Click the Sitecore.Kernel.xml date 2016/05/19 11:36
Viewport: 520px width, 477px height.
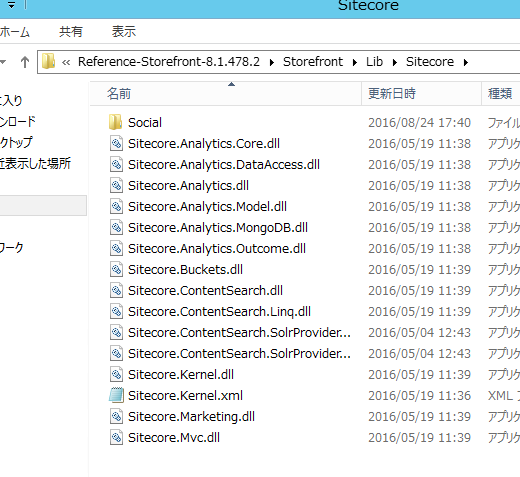[419, 396]
